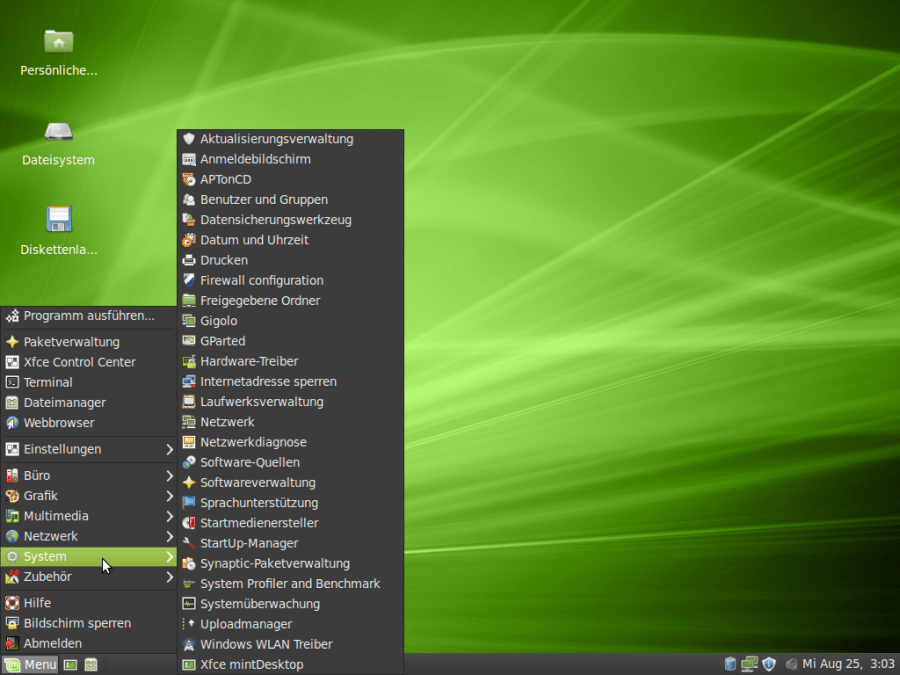
Task: Open the GParted partition editor icon
Action: click(189, 341)
